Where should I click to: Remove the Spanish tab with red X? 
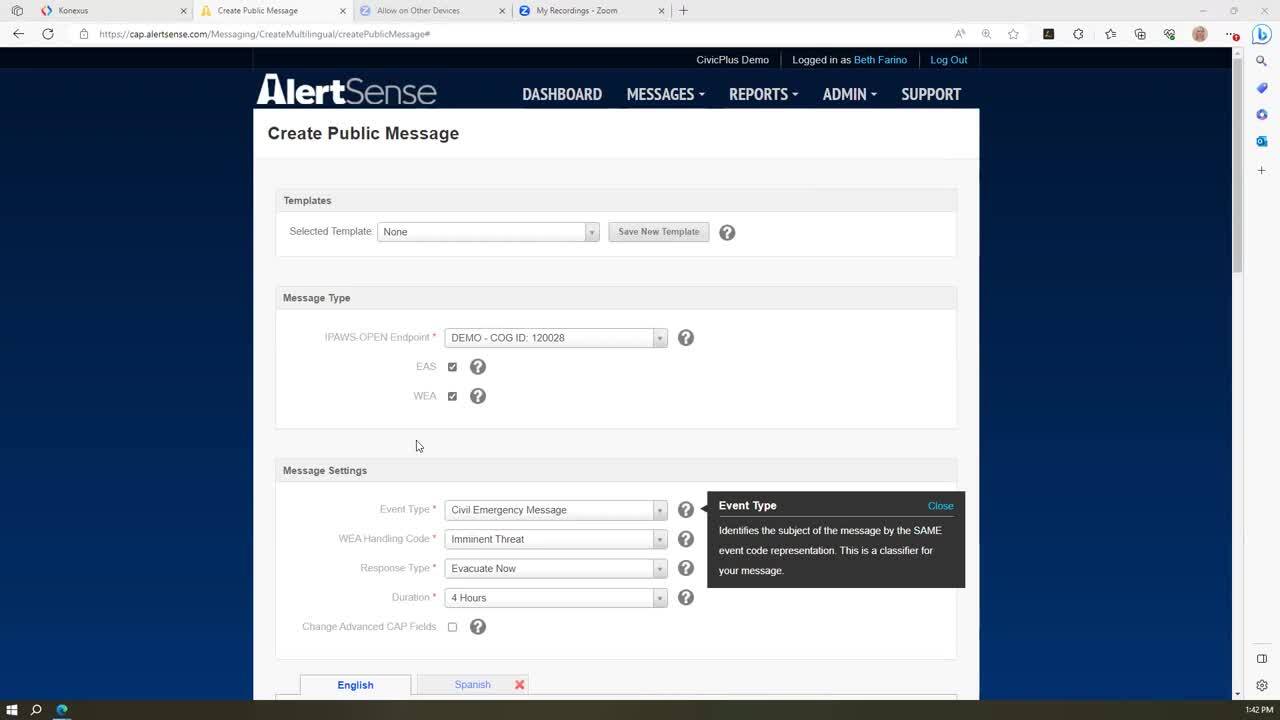[519, 685]
